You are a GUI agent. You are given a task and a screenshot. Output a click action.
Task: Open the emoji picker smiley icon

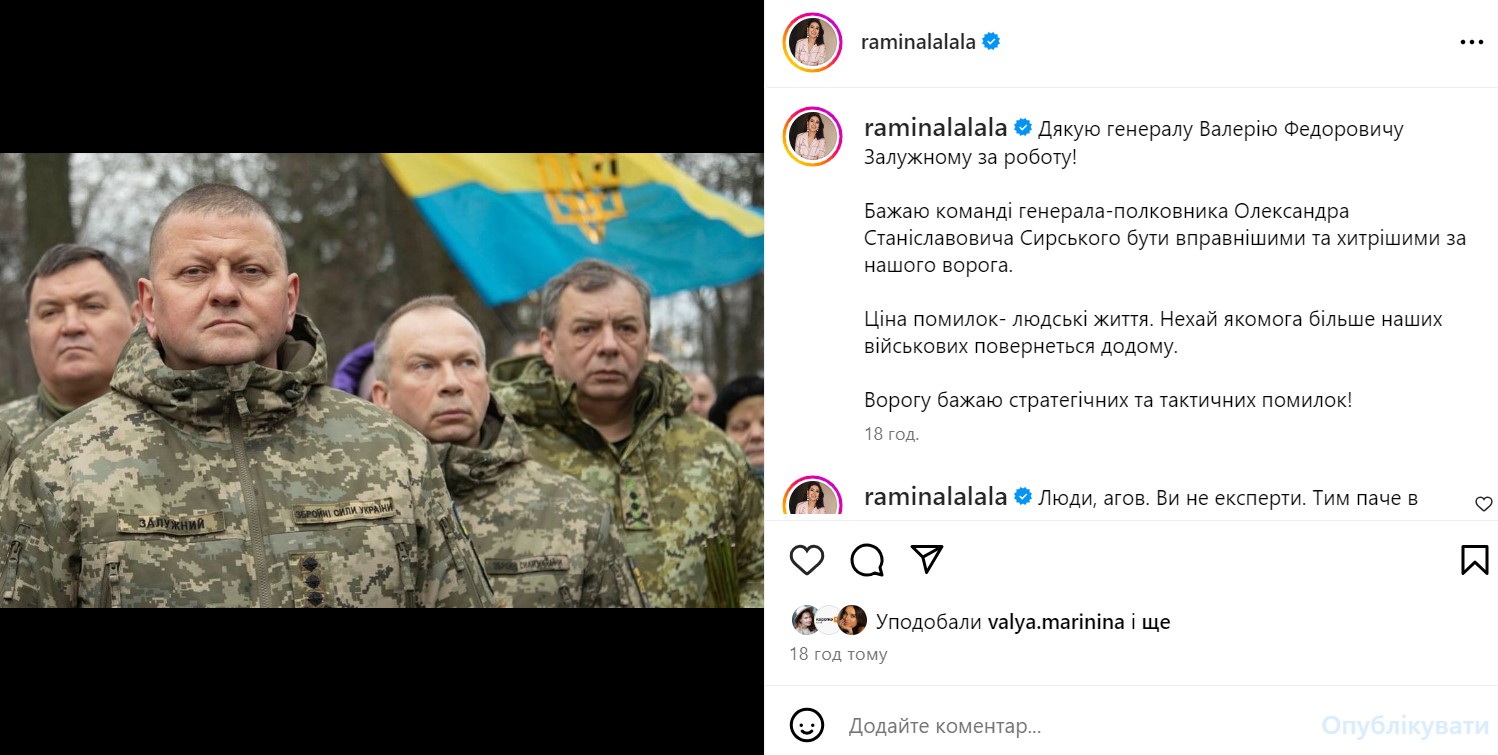coord(807,724)
